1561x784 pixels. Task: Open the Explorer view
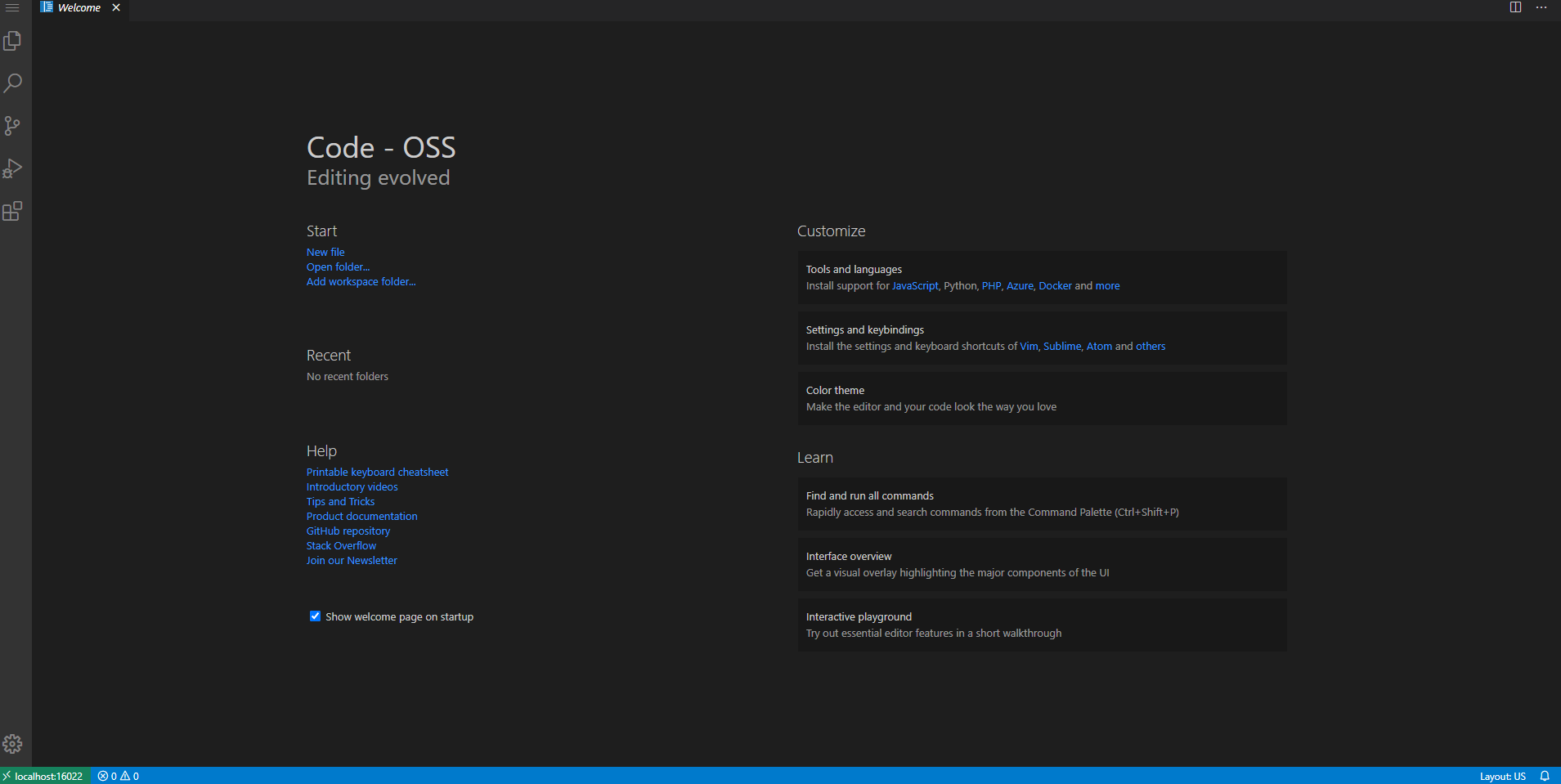(12, 41)
